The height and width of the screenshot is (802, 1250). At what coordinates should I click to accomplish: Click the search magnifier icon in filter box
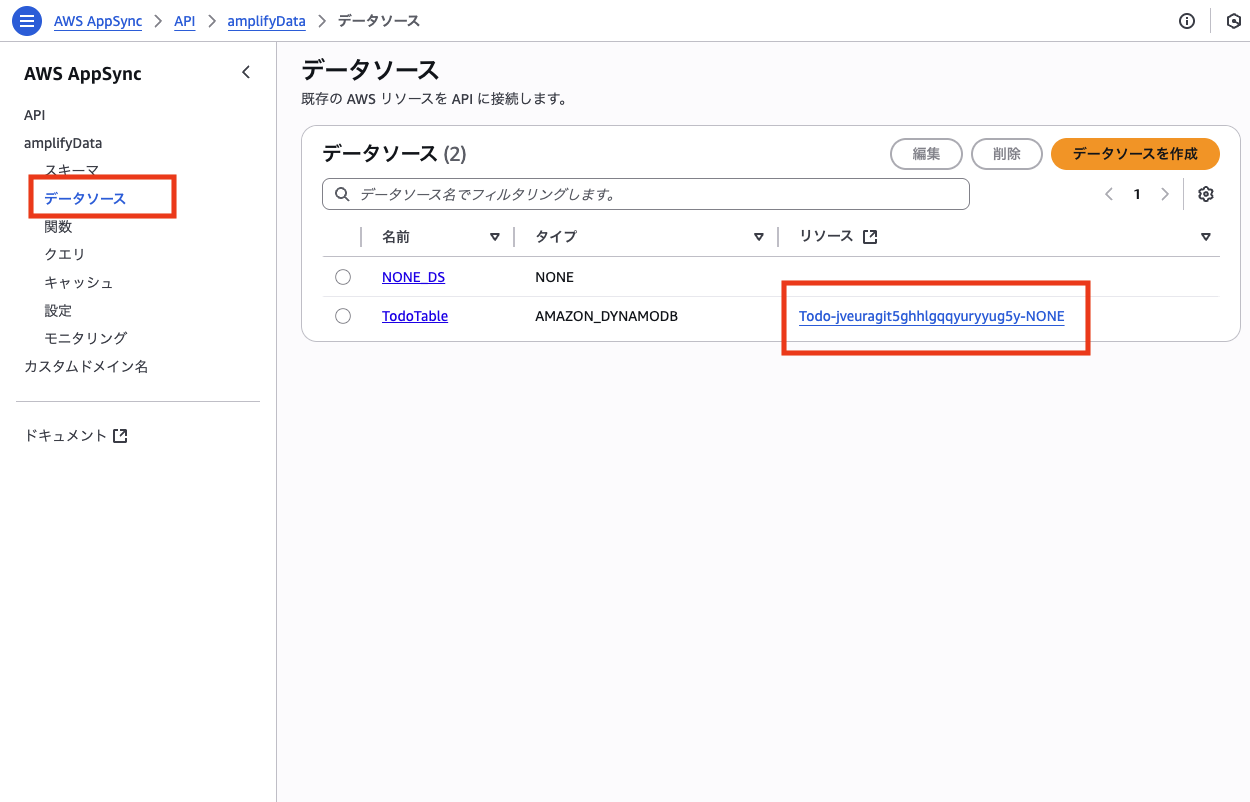coord(342,194)
